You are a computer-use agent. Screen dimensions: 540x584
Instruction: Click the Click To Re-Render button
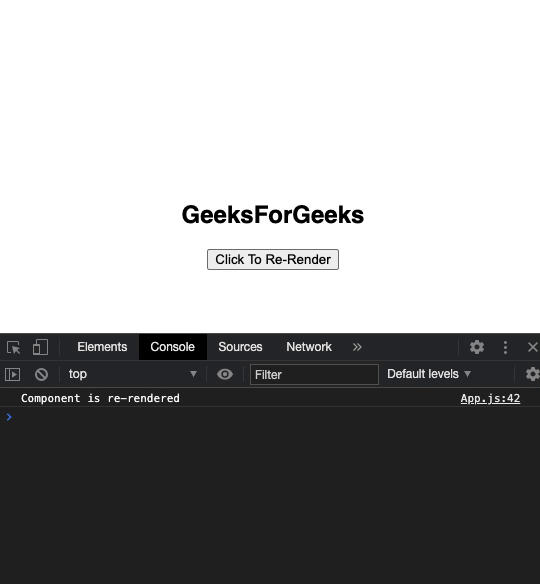pos(273,260)
